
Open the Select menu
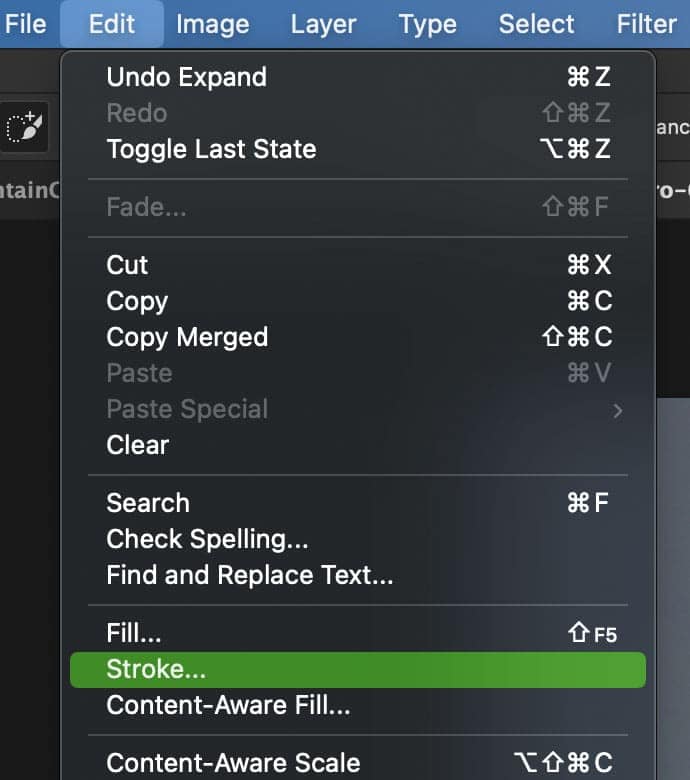pos(536,24)
